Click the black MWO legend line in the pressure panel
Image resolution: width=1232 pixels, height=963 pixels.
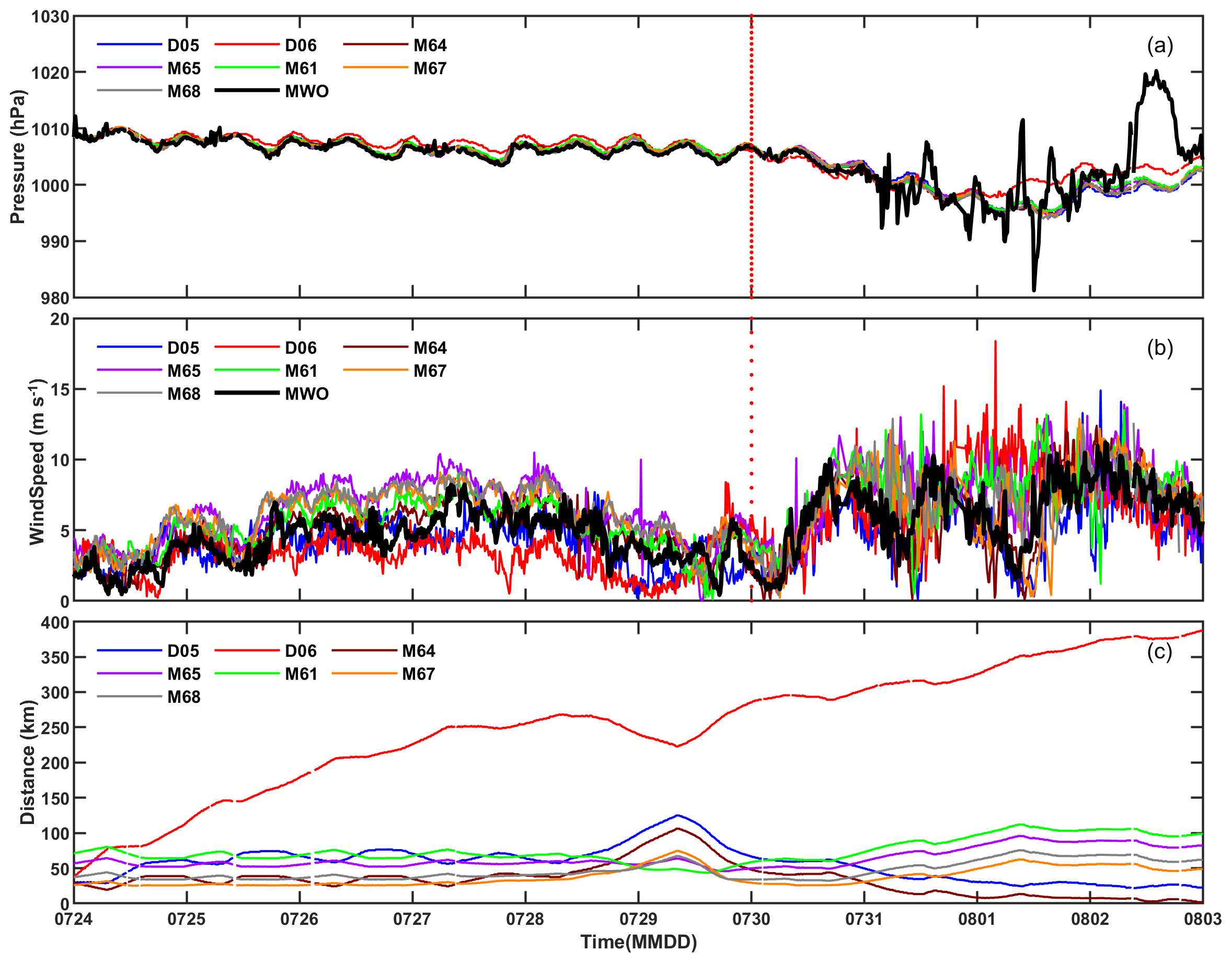247,90
